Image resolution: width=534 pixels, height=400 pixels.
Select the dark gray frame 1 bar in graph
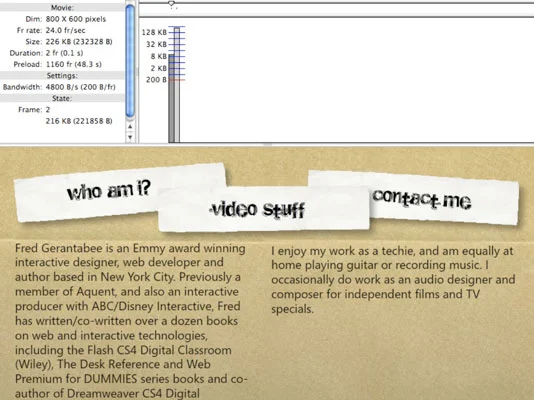[x=171, y=98]
